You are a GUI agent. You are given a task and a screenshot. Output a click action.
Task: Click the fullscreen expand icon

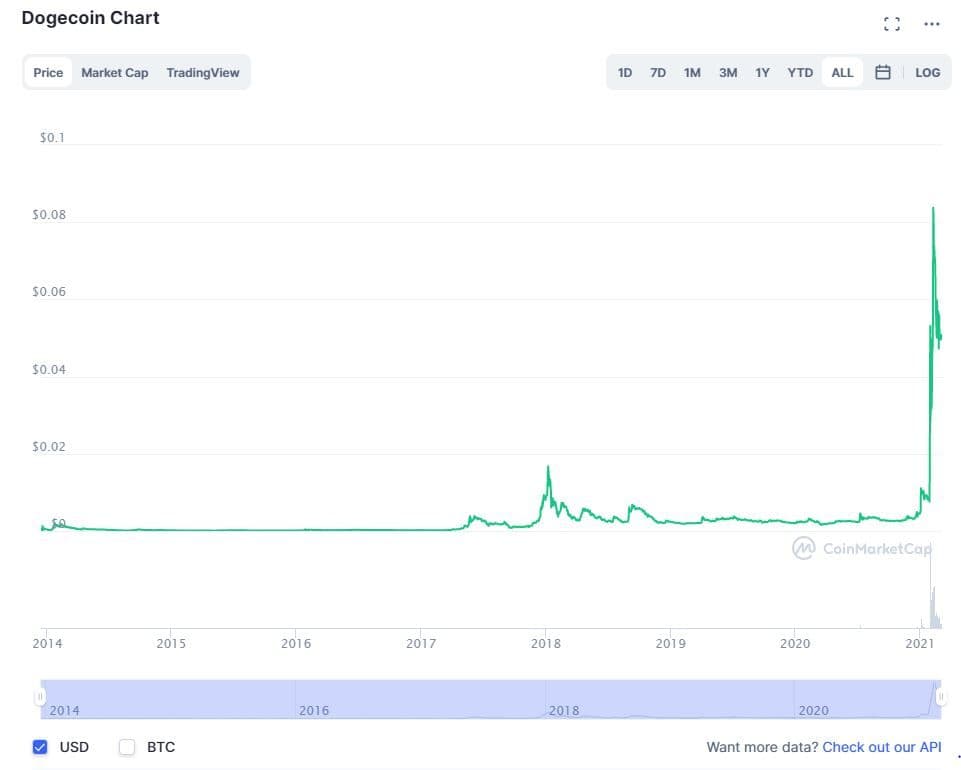(892, 24)
